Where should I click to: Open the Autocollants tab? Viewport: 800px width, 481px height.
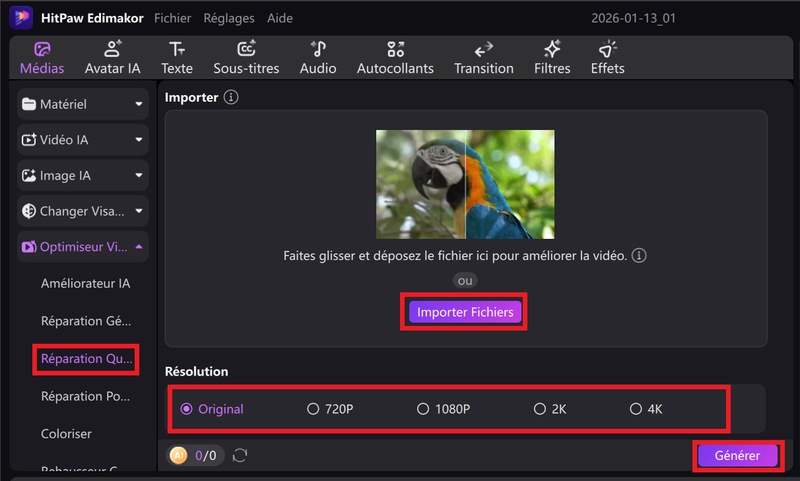click(x=395, y=58)
